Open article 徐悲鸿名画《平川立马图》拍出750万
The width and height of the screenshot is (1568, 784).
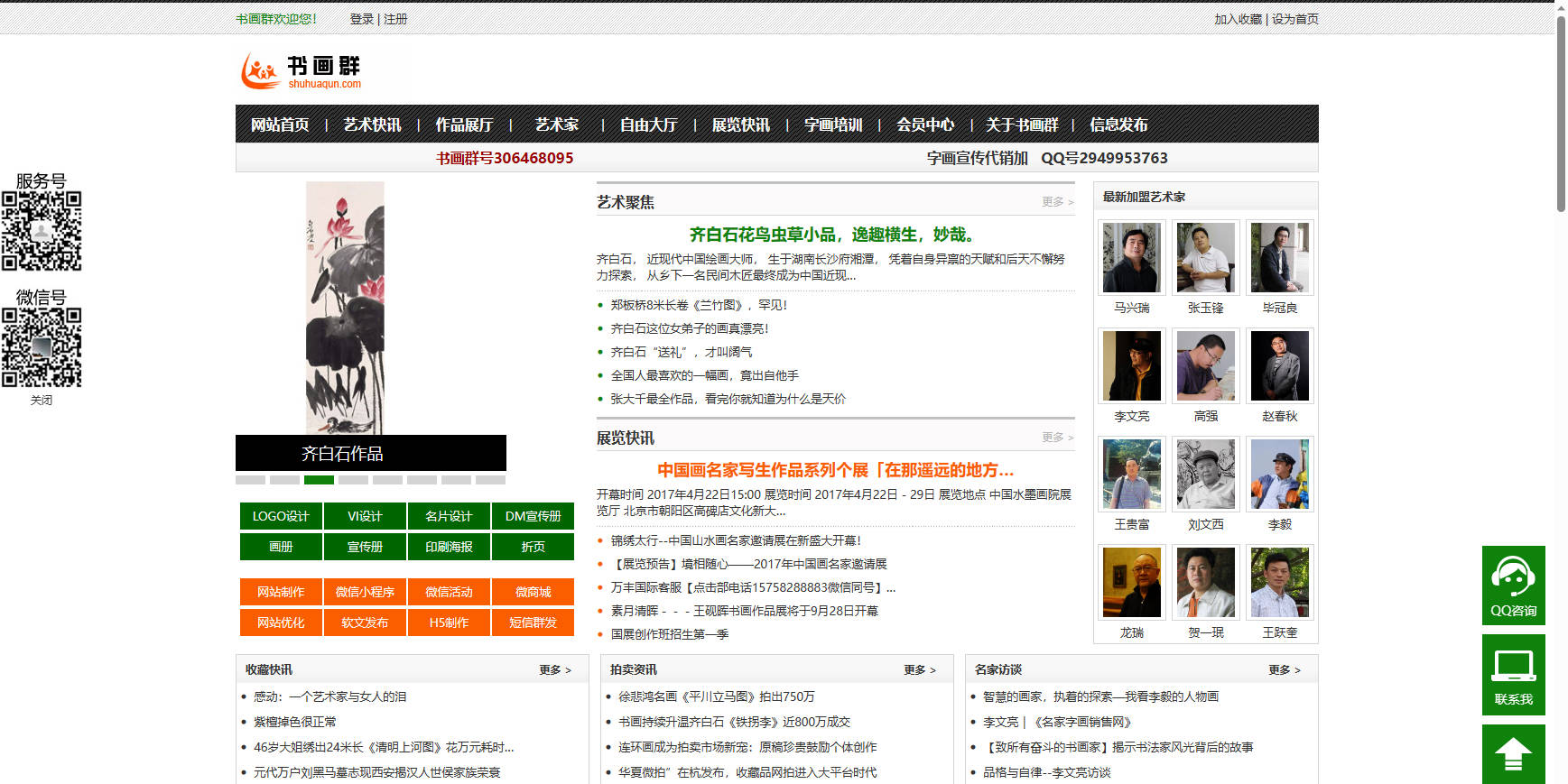point(717,696)
